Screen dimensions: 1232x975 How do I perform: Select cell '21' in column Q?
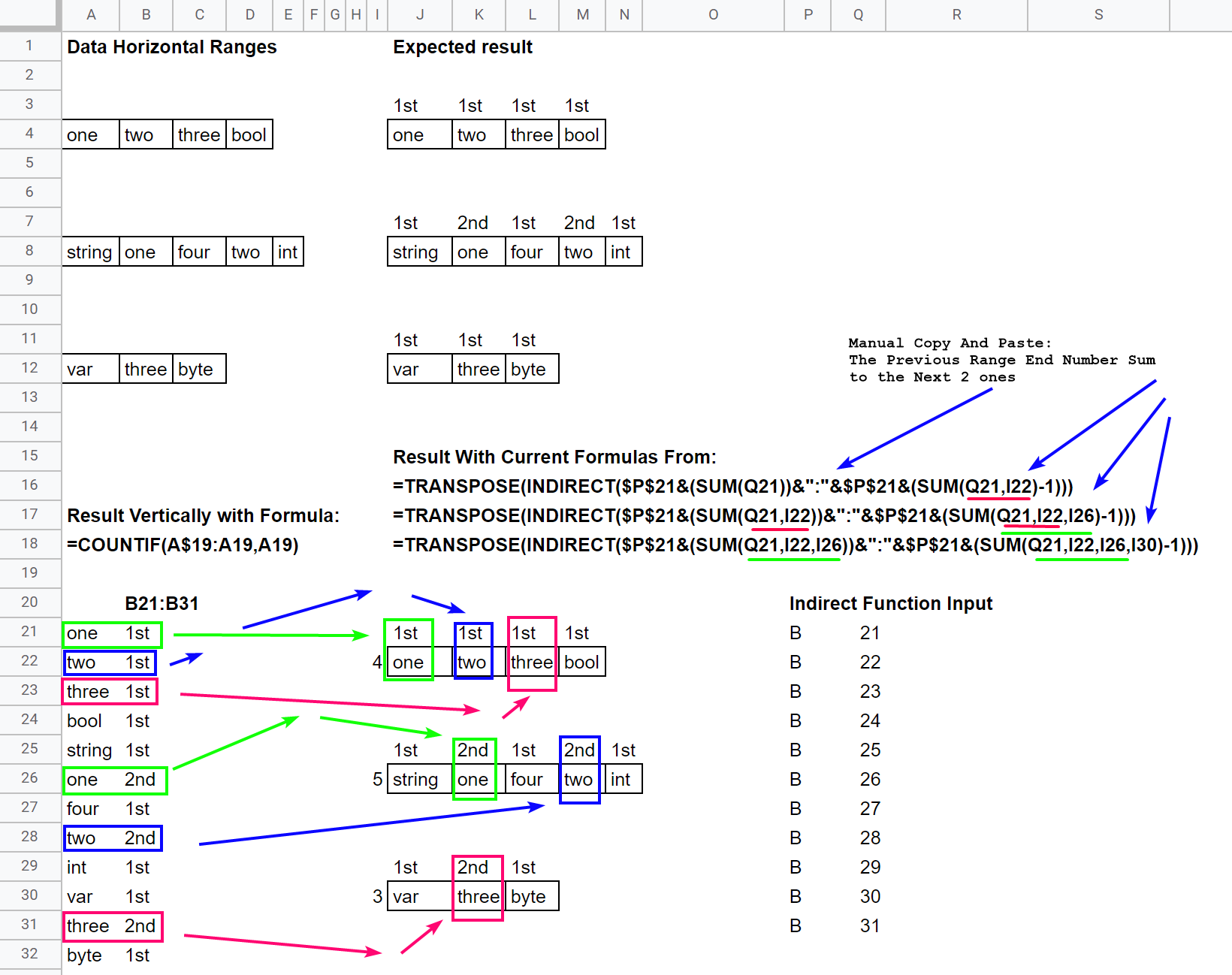(x=859, y=633)
